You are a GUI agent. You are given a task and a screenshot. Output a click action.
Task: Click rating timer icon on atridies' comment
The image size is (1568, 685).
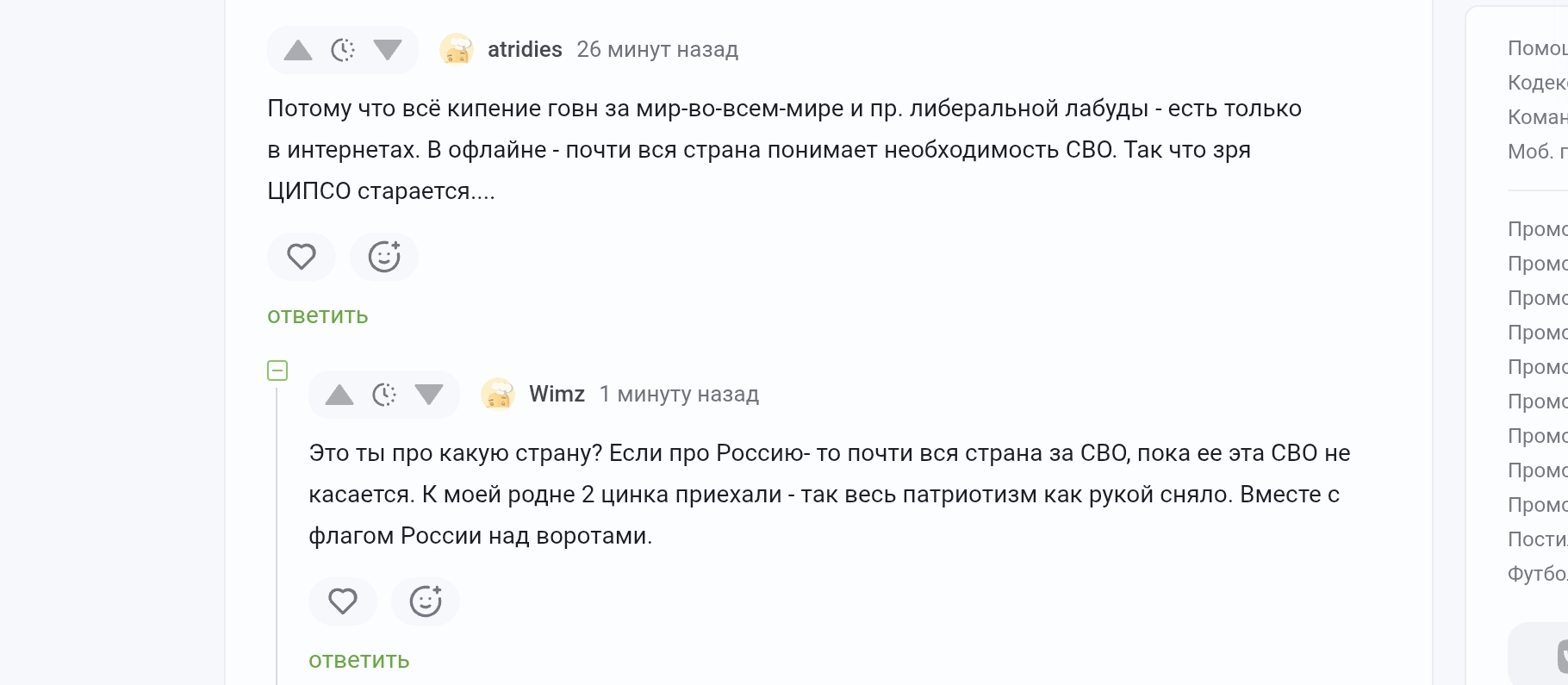point(343,50)
